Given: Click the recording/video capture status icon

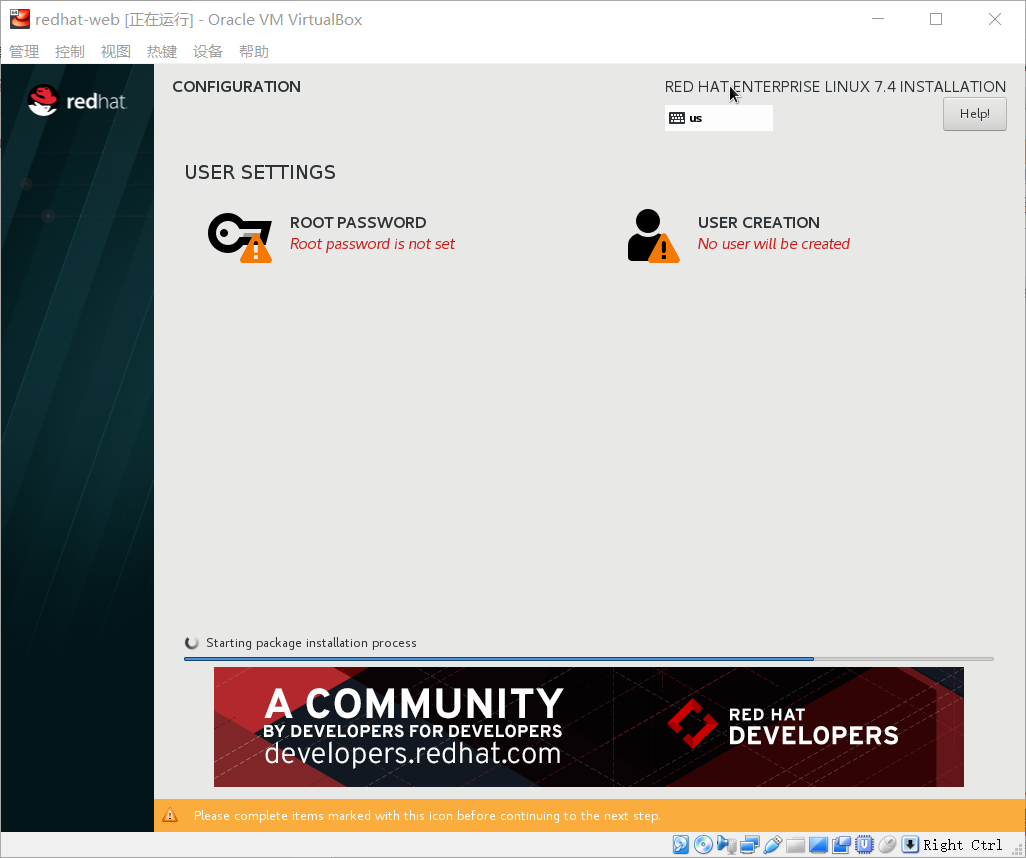Looking at the screenshot, I should pos(841,844).
